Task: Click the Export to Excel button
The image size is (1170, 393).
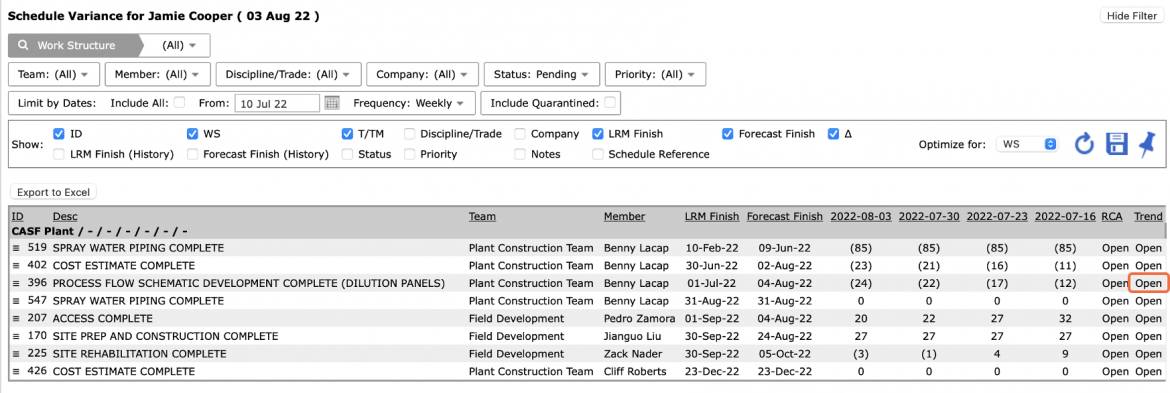Action: click(x=53, y=192)
